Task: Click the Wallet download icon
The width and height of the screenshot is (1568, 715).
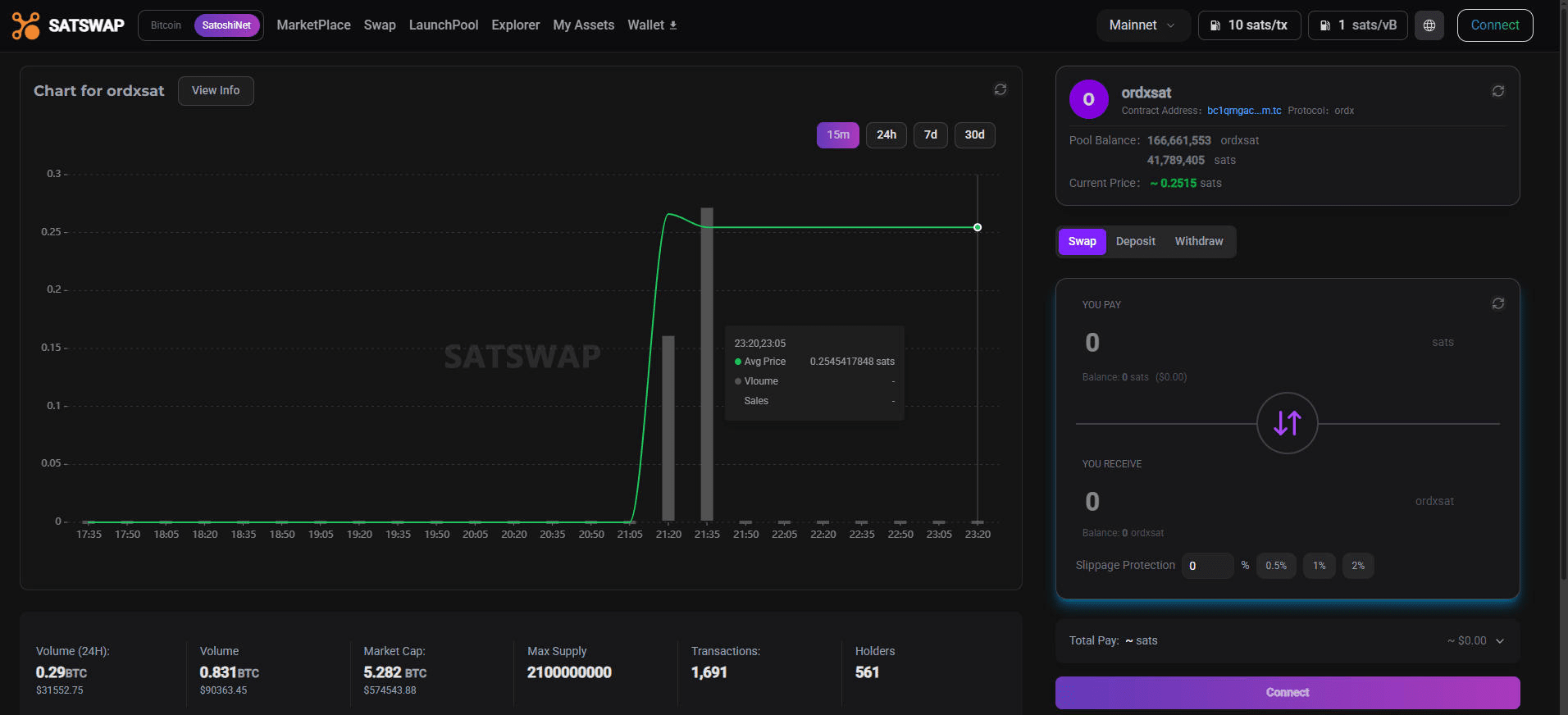Action: 673,25
